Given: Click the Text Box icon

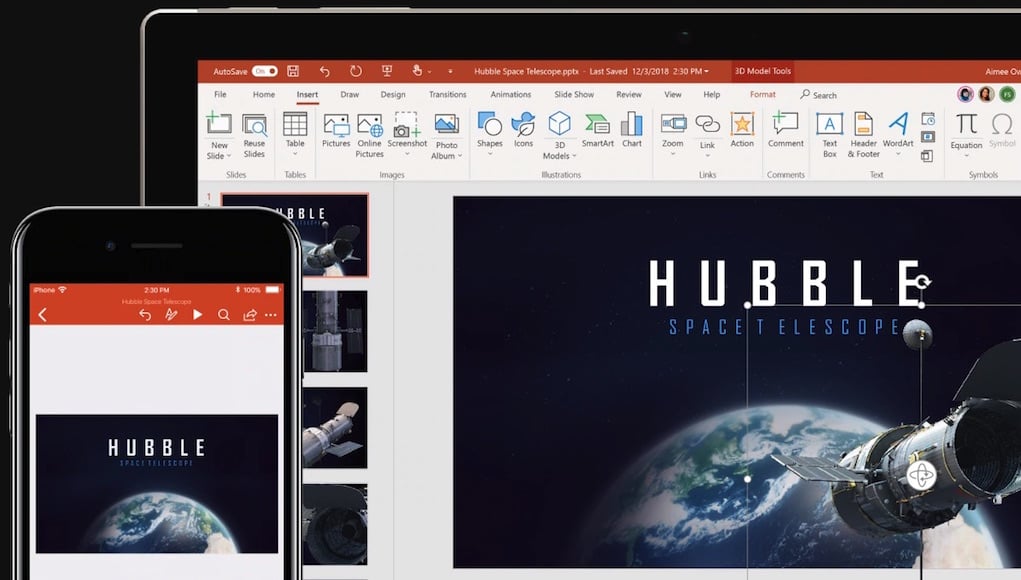Looking at the screenshot, I should point(830,123).
